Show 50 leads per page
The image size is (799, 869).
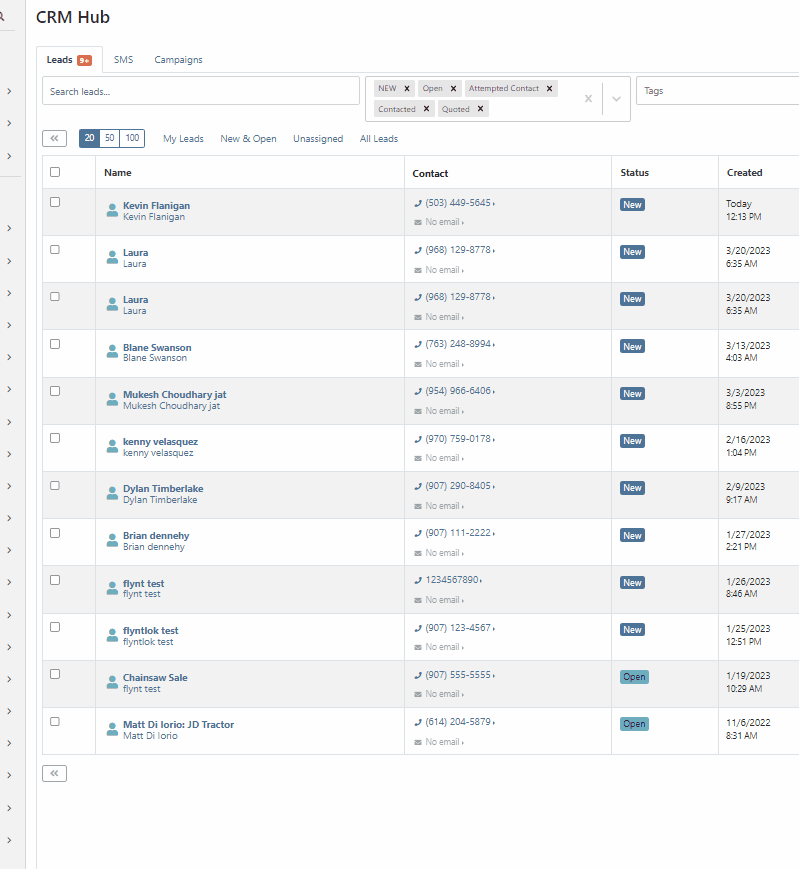(110, 138)
